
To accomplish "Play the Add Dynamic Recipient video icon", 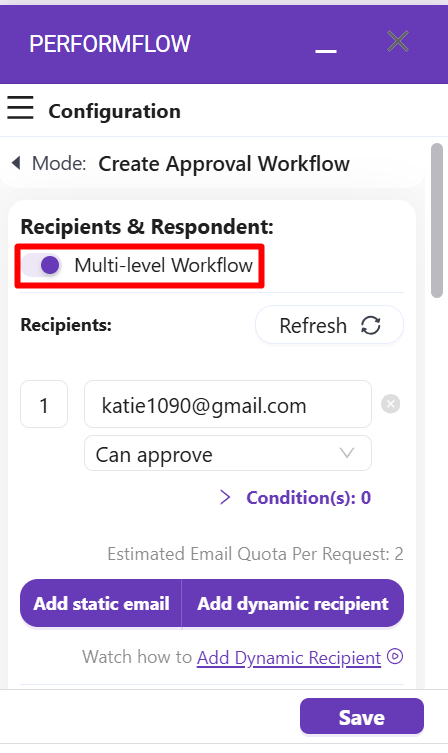I will (395, 656).
